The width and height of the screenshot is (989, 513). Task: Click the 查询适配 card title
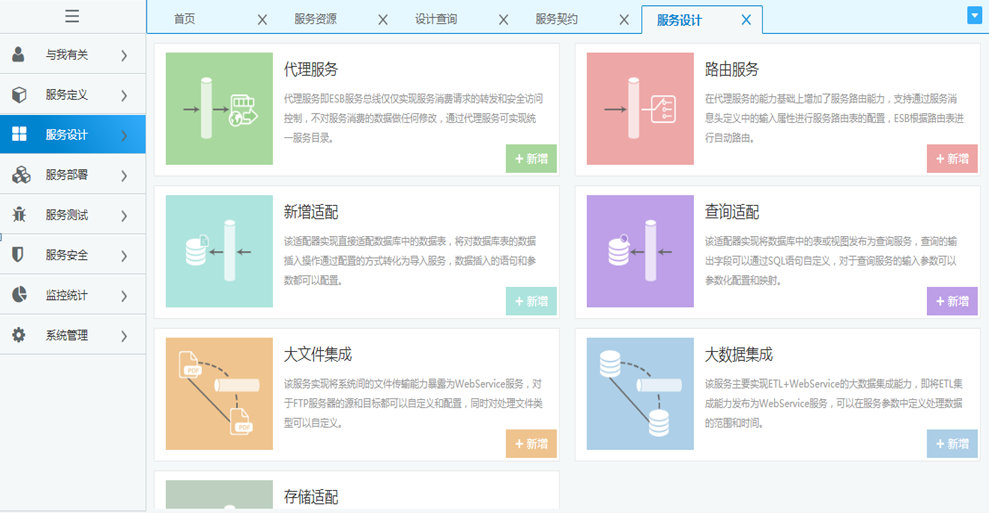tap(732, 212)
